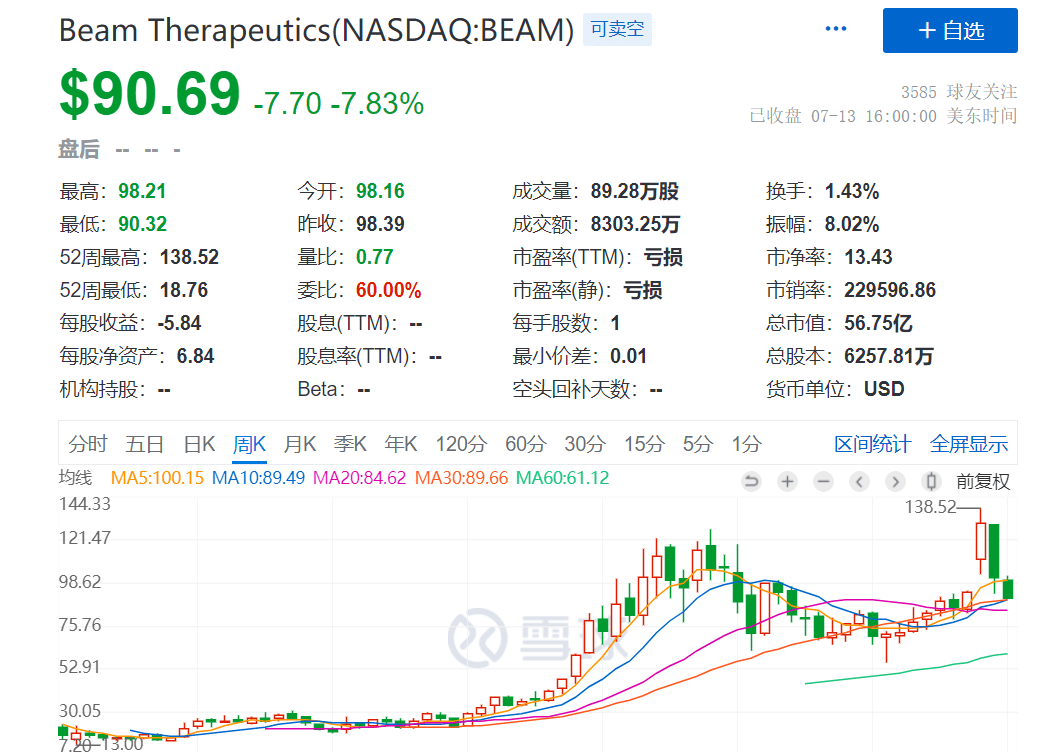Click the 138.52 peak candlestick on chart

point(981,541)
